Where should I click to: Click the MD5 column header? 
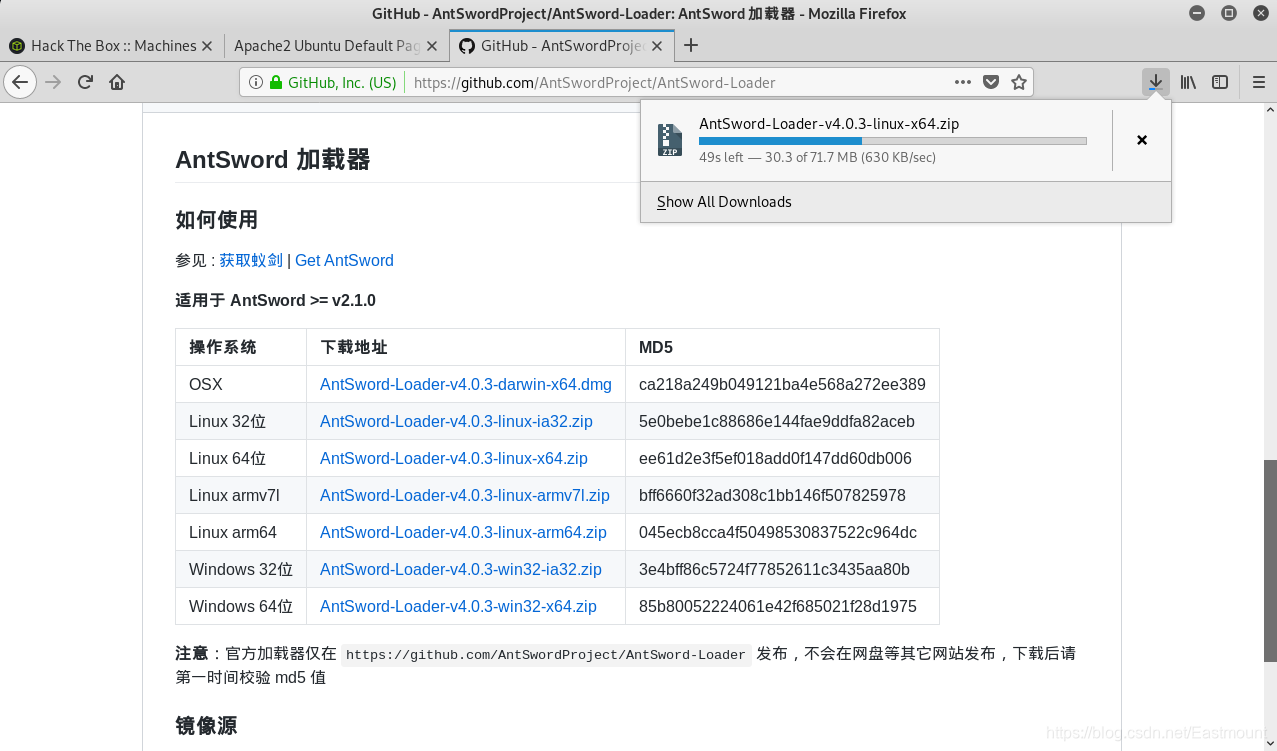[656, 347]
